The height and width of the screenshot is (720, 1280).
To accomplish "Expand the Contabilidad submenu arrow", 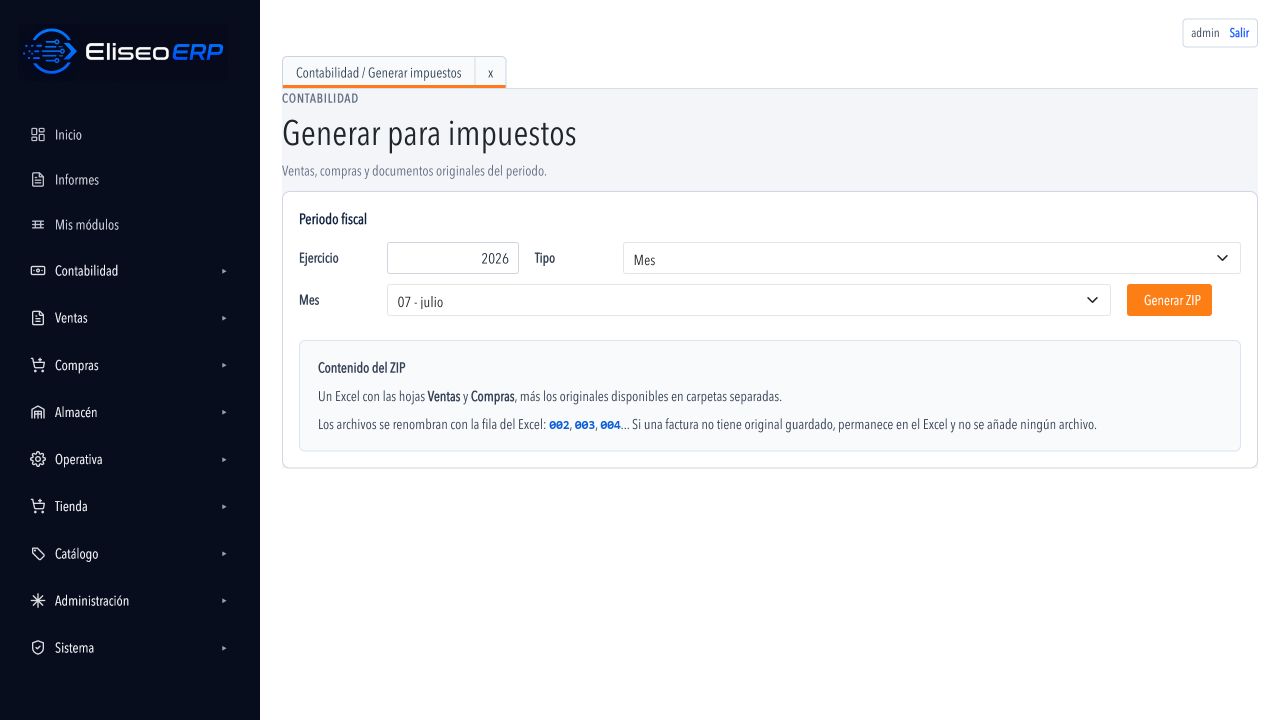I will 224,271.
